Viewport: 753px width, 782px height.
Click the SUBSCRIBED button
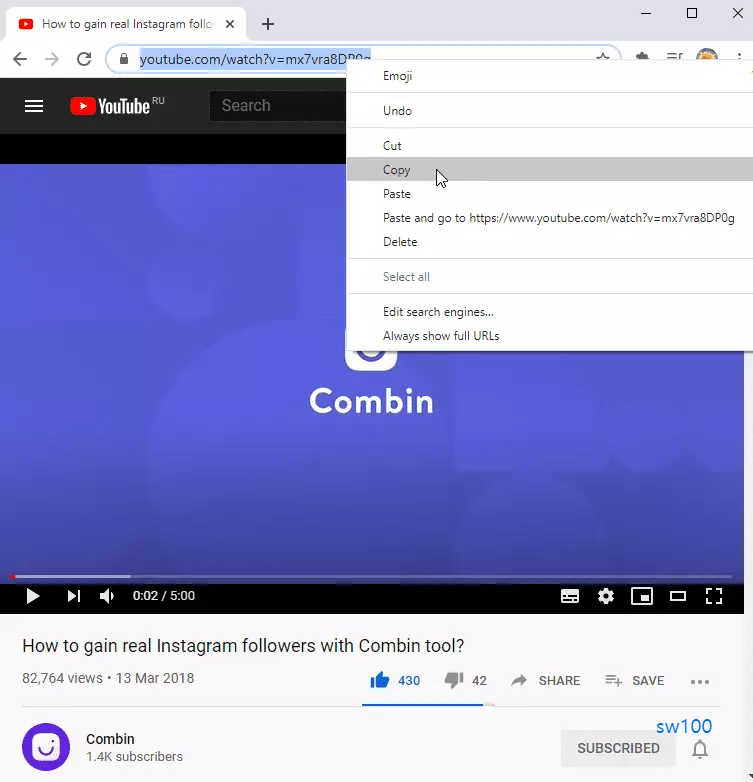click(x=618, y=748)
